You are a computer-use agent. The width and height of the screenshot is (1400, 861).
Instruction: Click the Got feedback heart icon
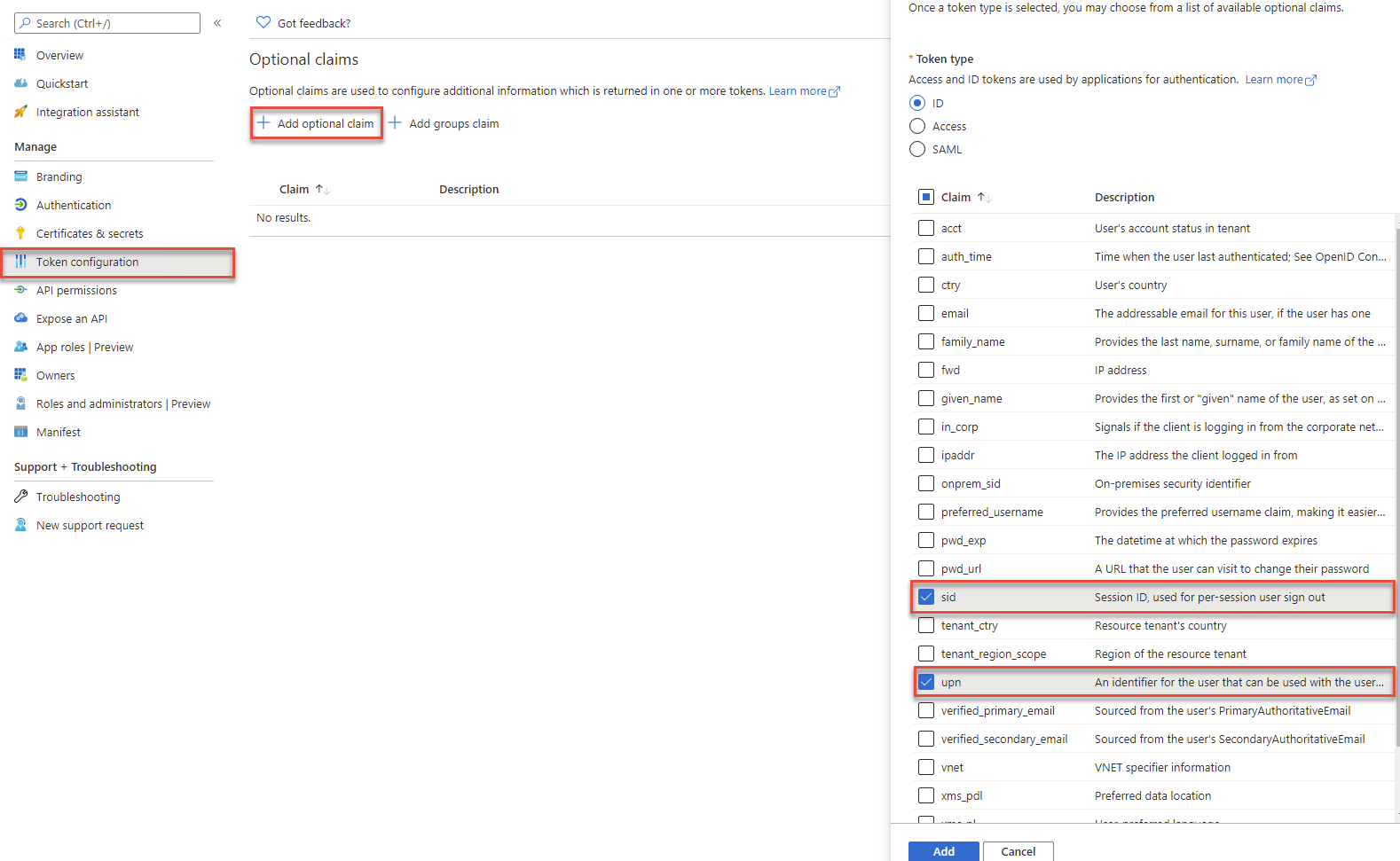263,23
